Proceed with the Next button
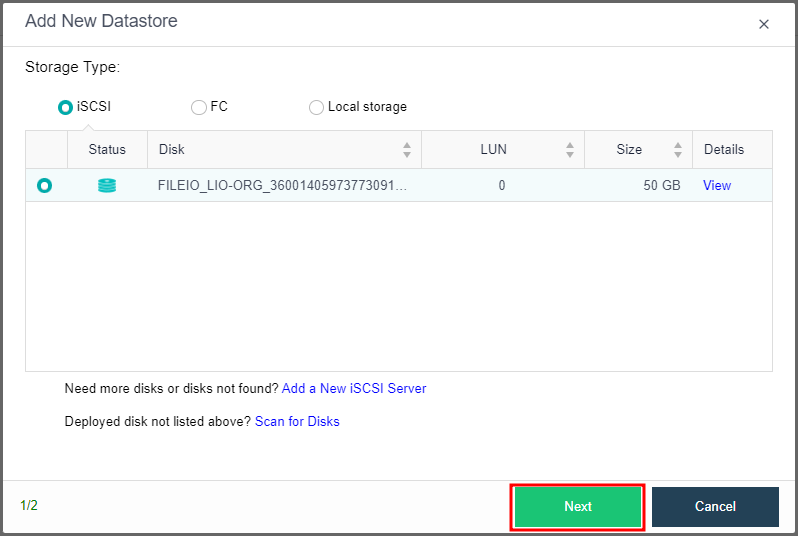 578,506
